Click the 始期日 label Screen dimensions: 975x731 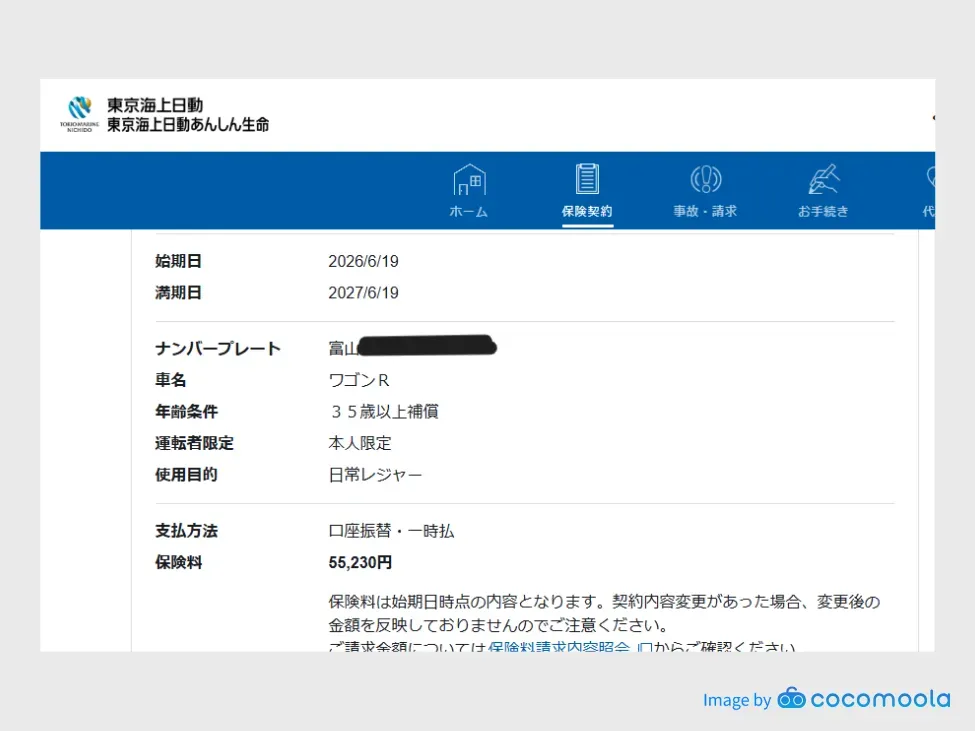[178, 261]
